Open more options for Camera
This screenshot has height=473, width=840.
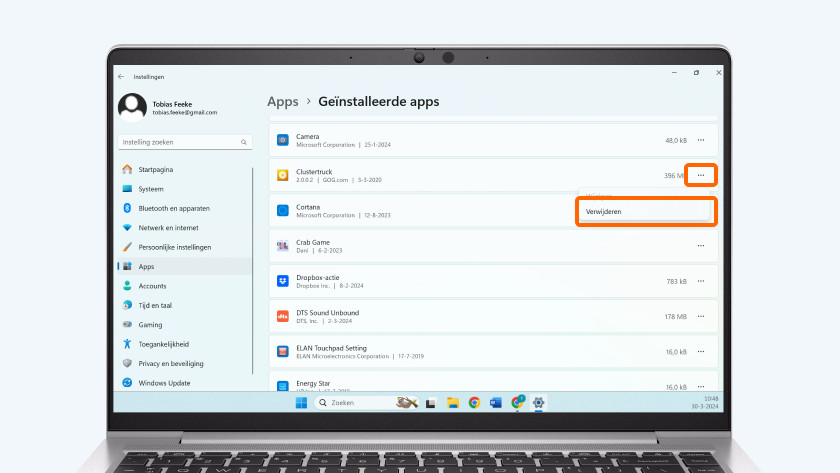click(701, 140)
